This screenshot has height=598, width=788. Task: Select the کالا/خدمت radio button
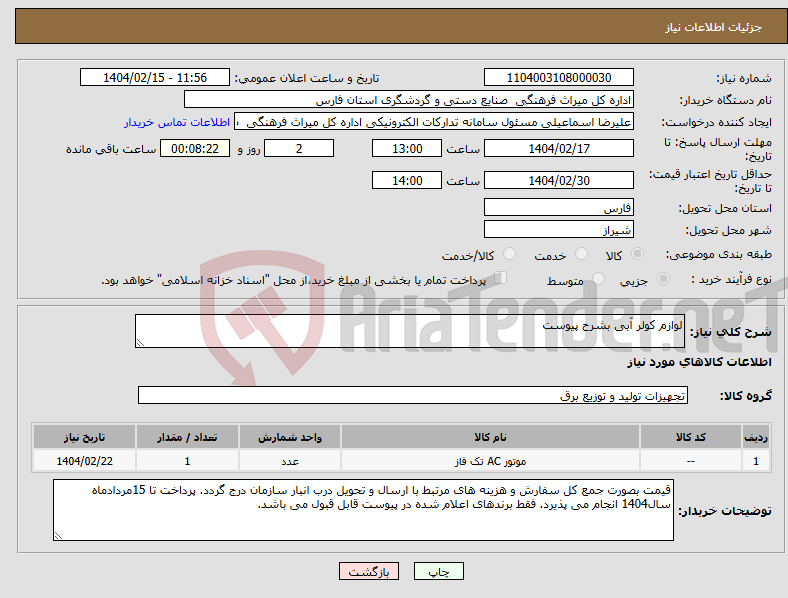tap(509, 254)
